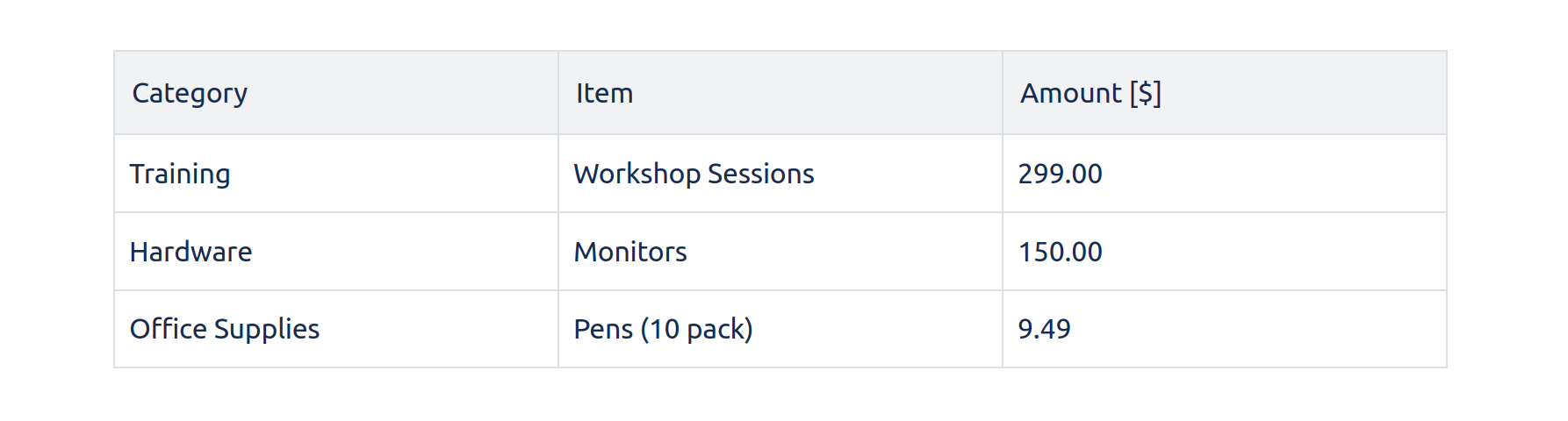Select the Workshop Sessions item cell
The height and width of the screenshot is (421, 1568).
(694, 174)
